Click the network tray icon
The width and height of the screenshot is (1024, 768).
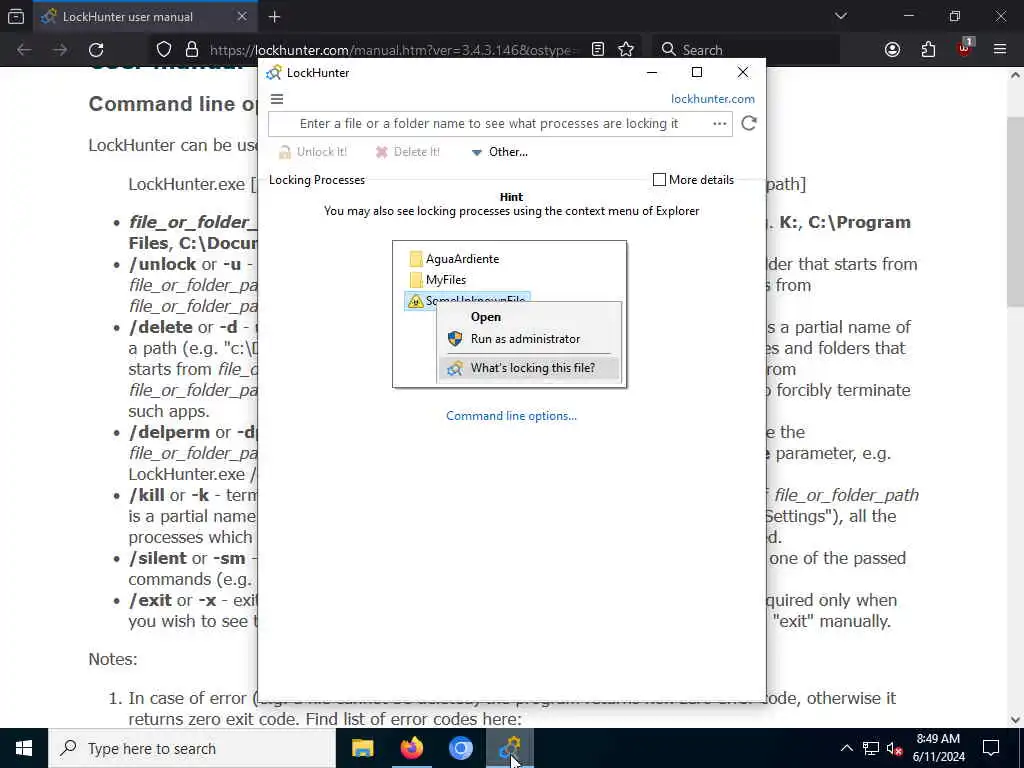871,748
